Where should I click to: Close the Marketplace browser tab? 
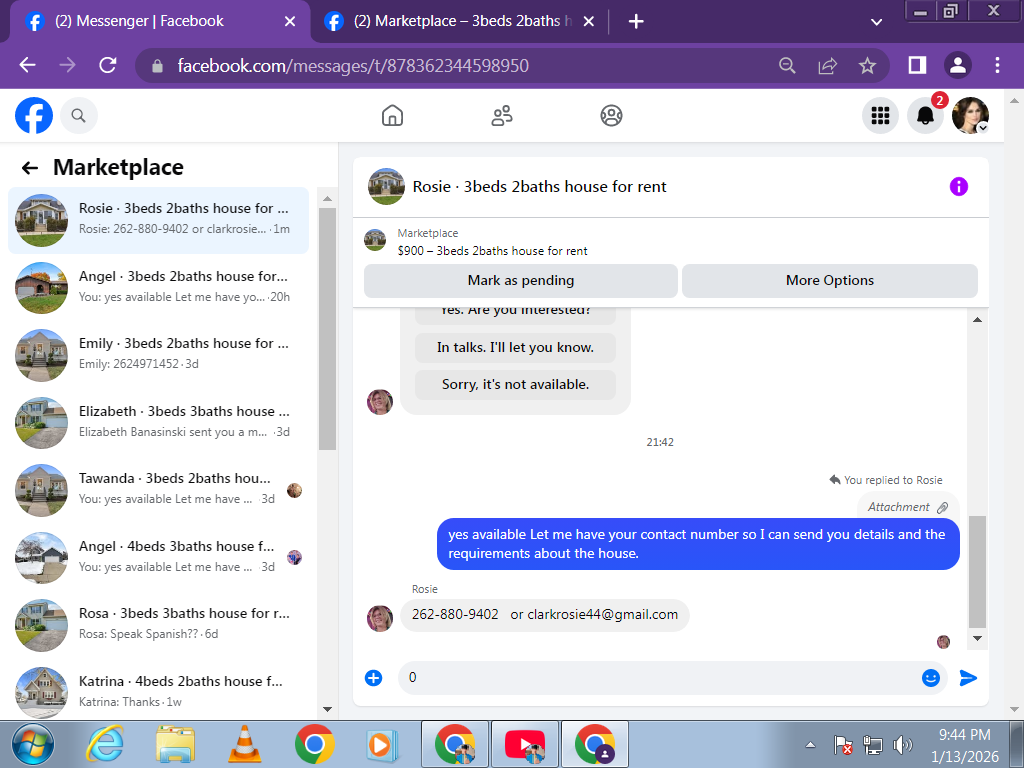coord(588,22)
